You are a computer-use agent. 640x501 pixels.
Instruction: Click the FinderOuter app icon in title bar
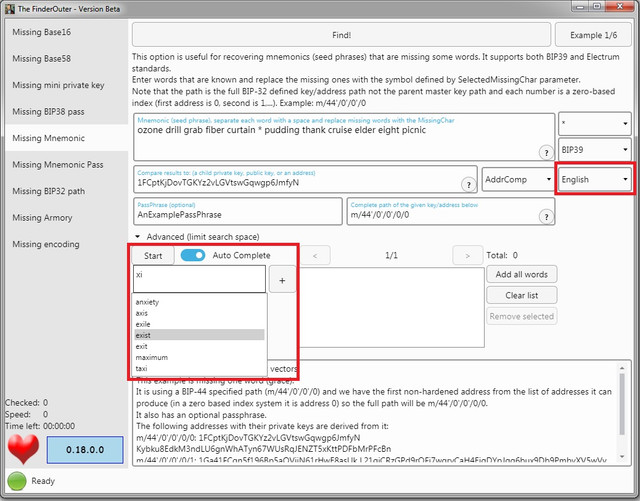[x=10, y=8]
